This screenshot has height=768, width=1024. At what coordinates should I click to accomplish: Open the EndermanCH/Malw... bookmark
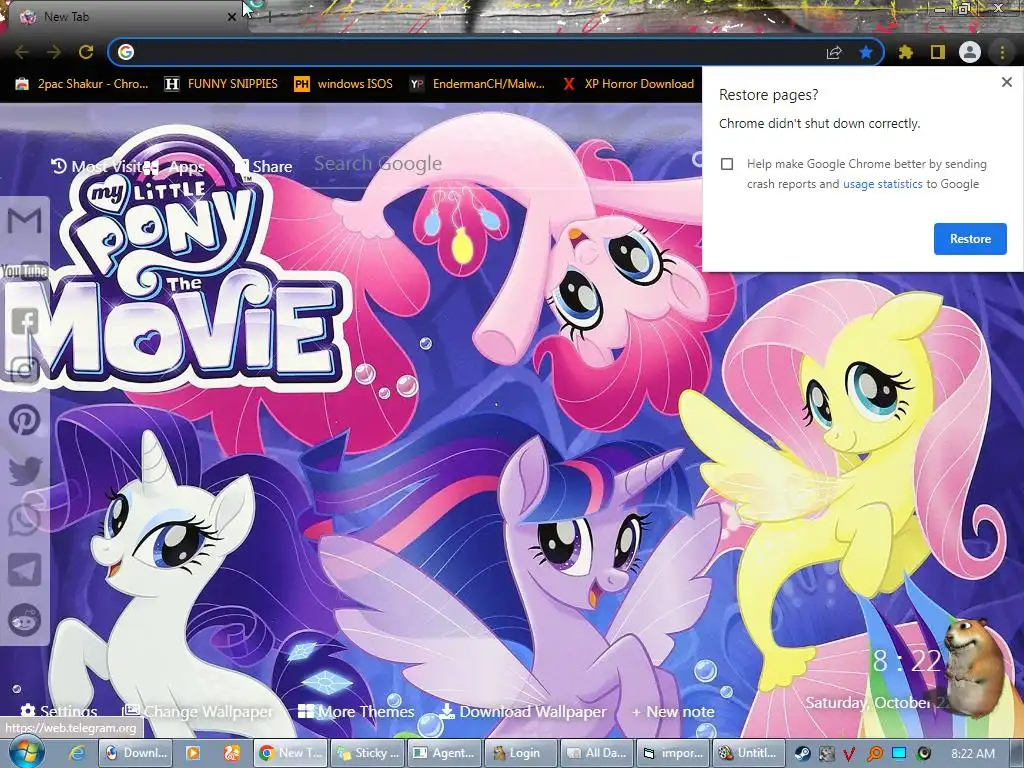pos(477,84)
